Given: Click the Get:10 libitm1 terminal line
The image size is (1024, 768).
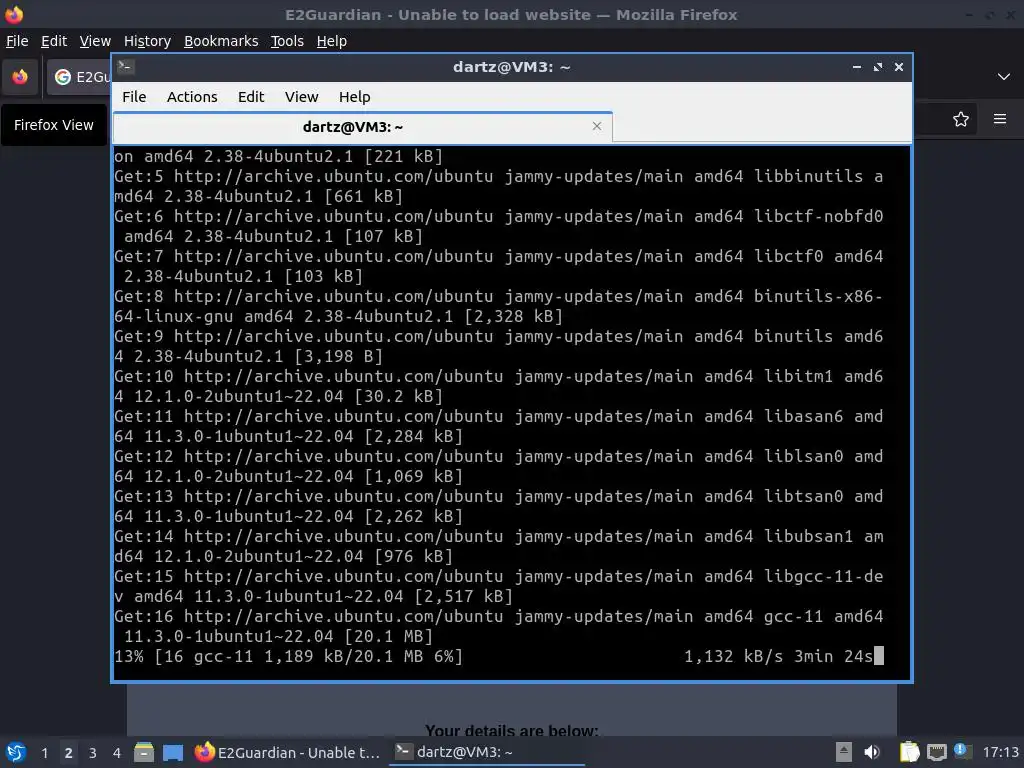Looking at the screenshot, I should click(x=499, y=386).
